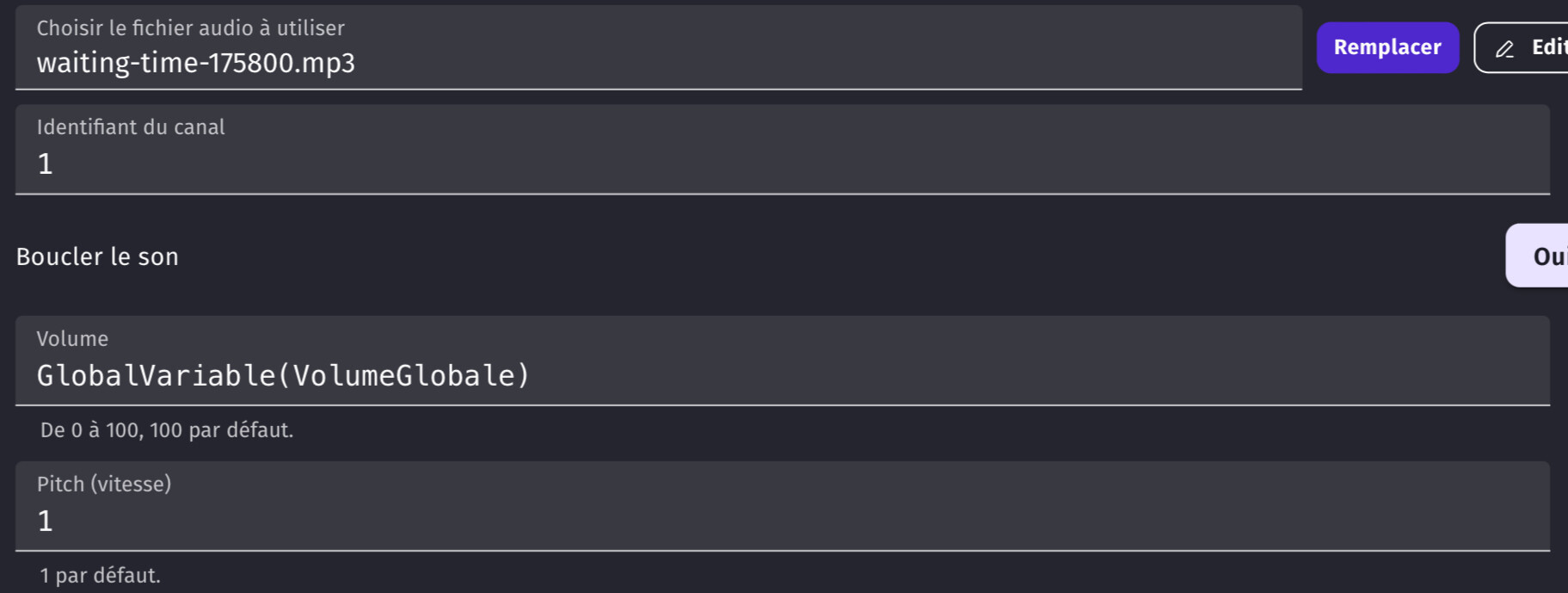Click the Choisir le fichier audio label

(190, 28)
